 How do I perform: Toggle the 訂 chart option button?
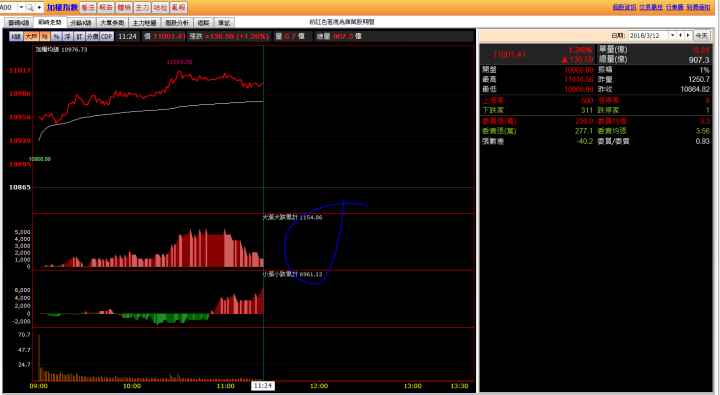tap(79, 36)
